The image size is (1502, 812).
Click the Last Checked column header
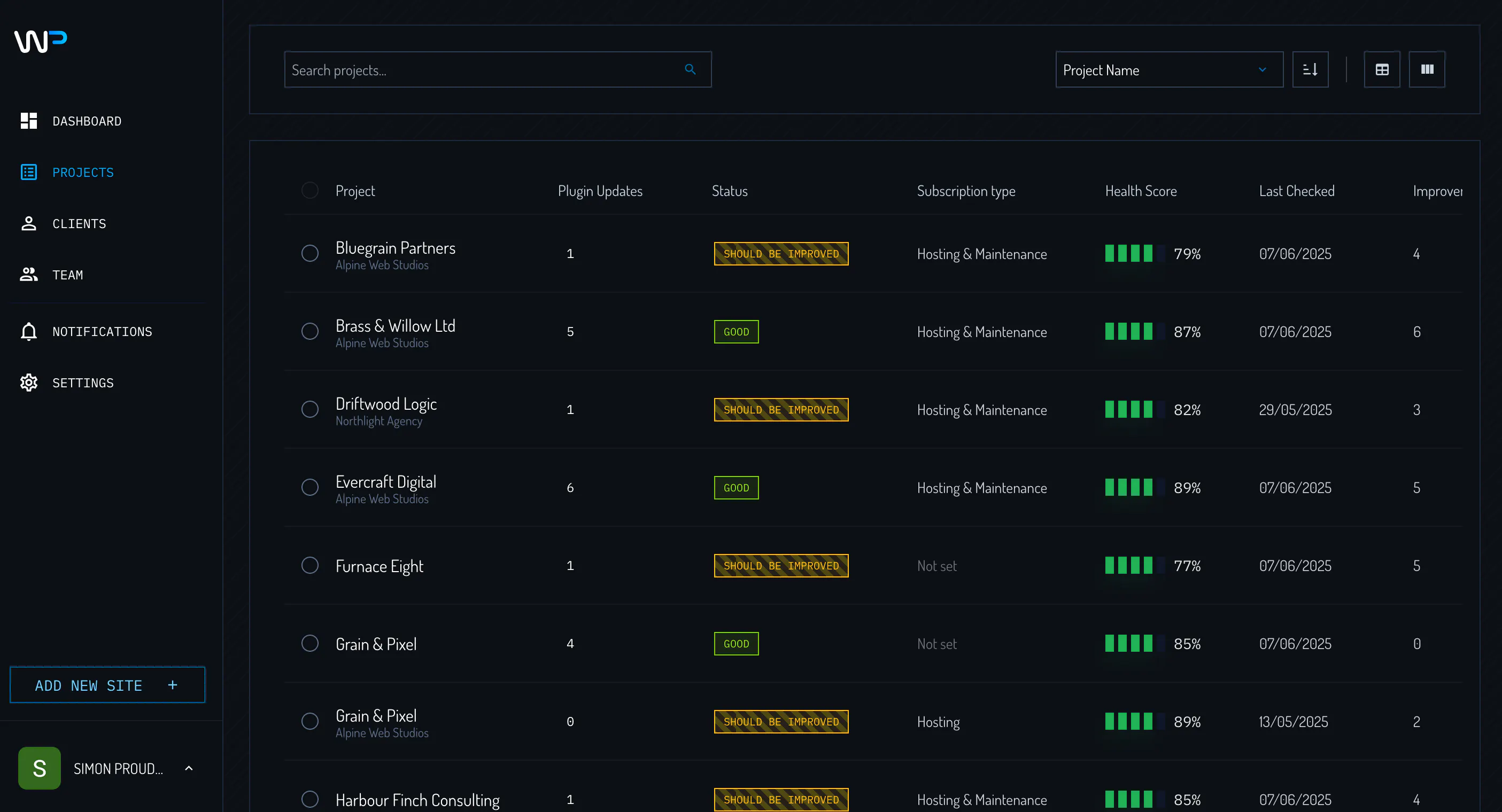(1297, 191)
